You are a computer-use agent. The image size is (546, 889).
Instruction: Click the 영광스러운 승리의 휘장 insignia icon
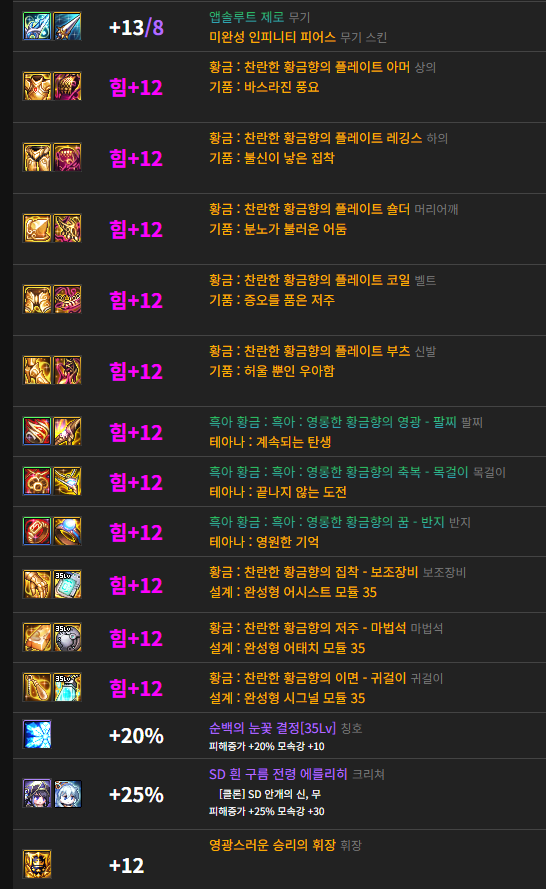coord(37,865)
